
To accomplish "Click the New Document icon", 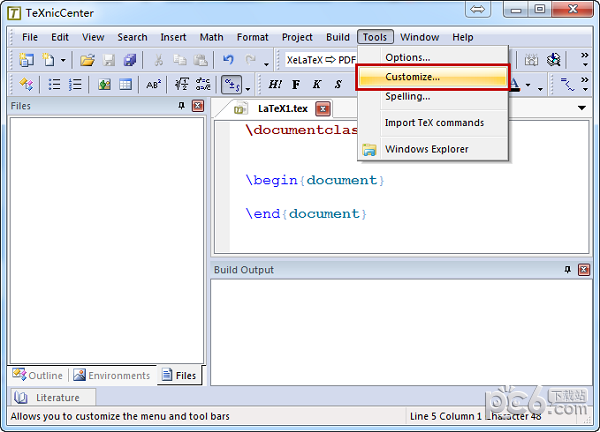I will click(48, 60).
